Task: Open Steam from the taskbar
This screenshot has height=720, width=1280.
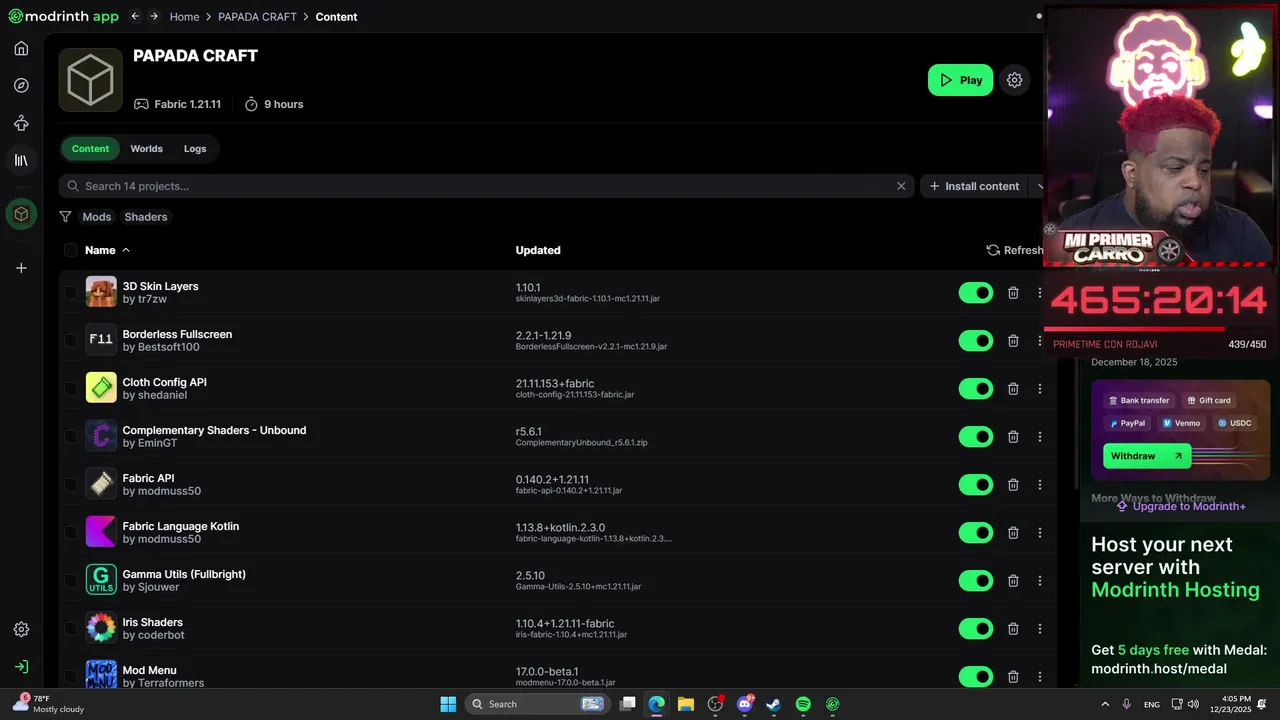Action: point(773,704)
